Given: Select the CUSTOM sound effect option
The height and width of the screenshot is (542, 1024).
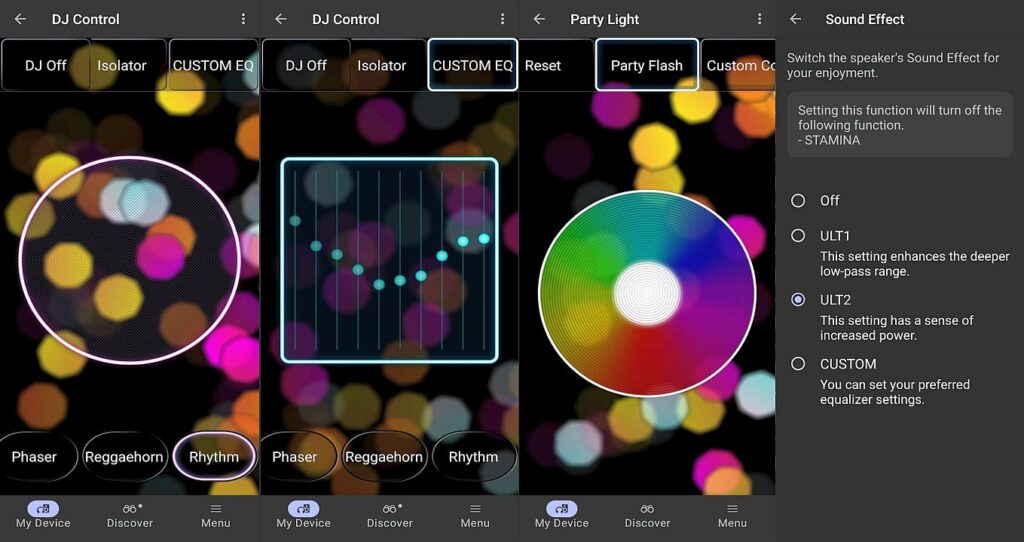Looking at the screenshot, I should coord(798,364).
